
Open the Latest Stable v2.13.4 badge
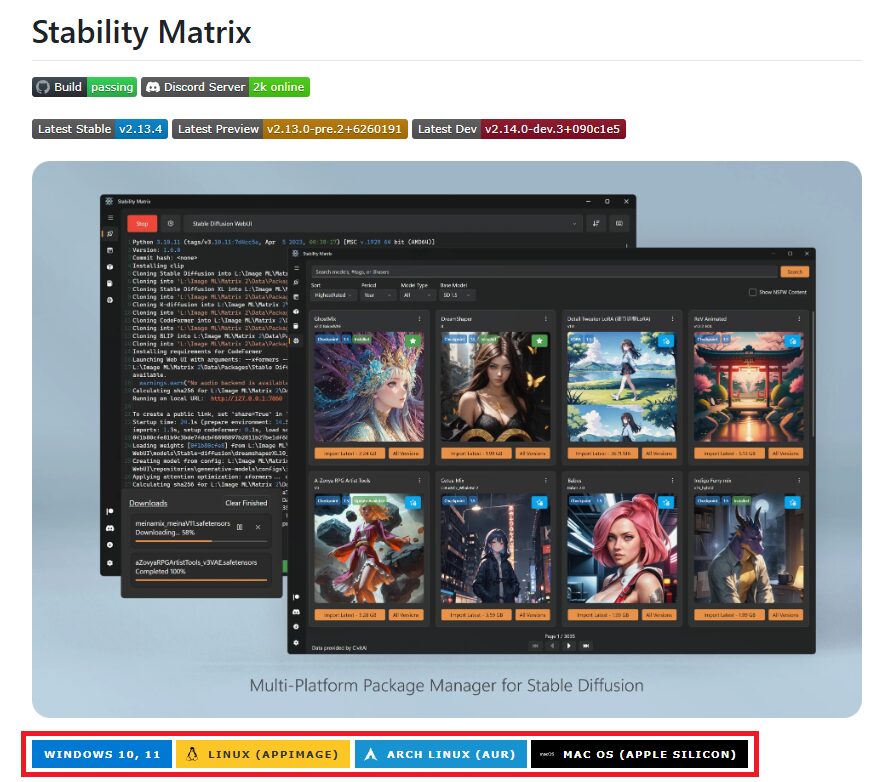[100, 129]
